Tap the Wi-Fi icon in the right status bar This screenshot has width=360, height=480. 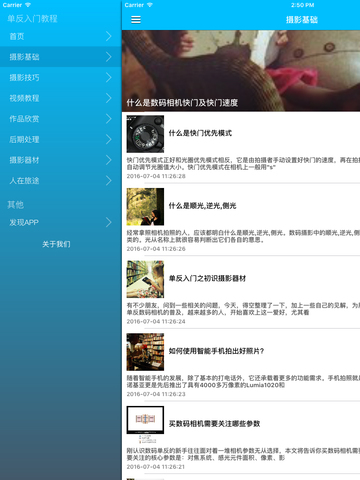click(x=150, y=5)
